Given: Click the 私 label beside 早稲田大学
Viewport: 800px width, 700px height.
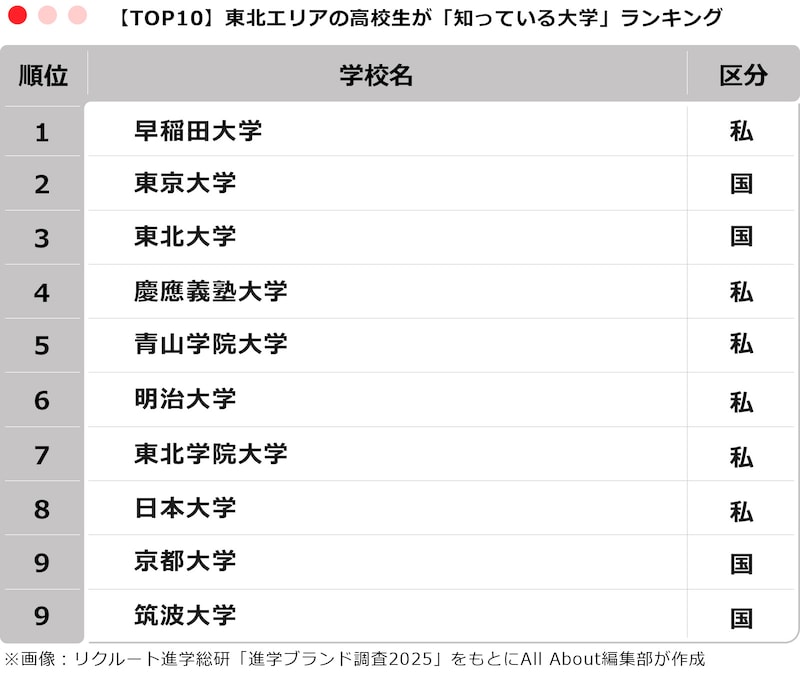Looking at the screenshot, I should pos(741,131).
